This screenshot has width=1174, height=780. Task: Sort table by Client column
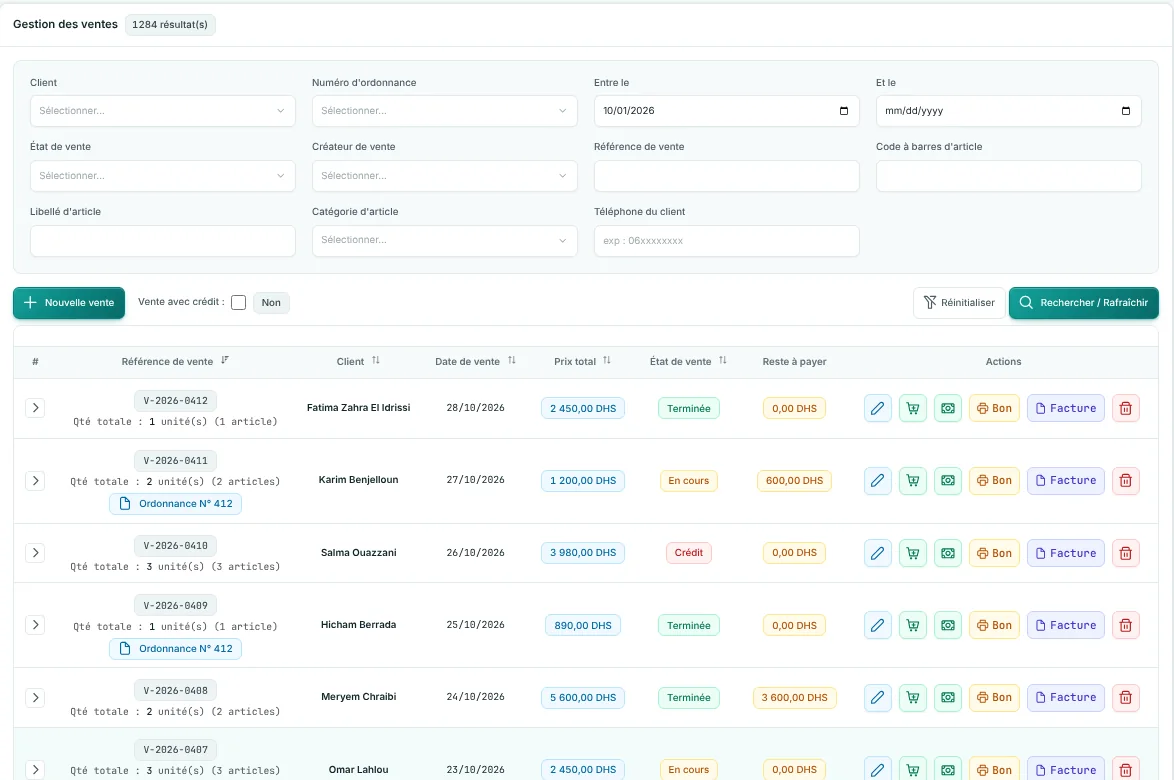[376, 361]
